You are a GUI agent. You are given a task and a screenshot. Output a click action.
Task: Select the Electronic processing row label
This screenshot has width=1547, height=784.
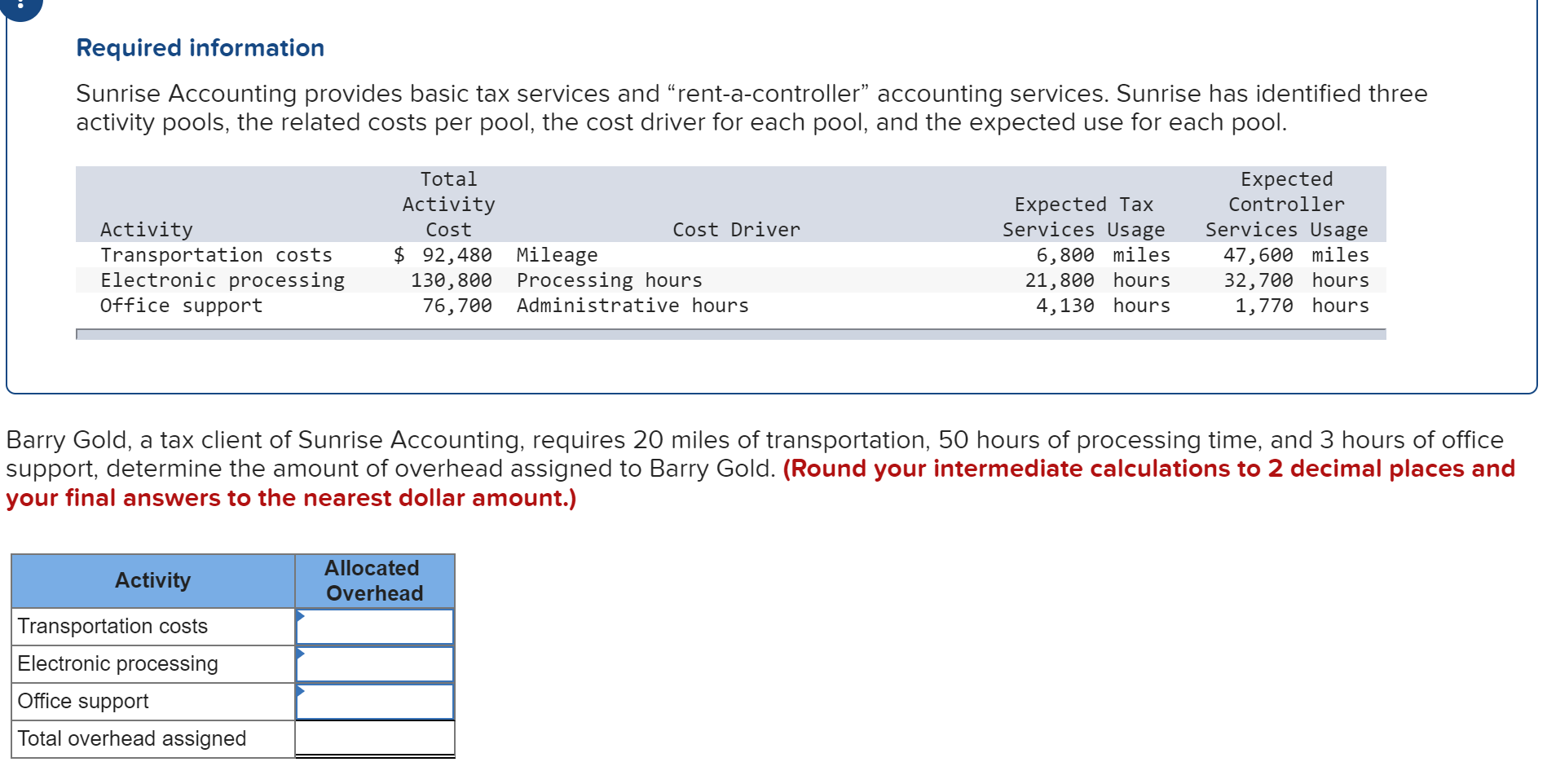[x=223, y=280]
